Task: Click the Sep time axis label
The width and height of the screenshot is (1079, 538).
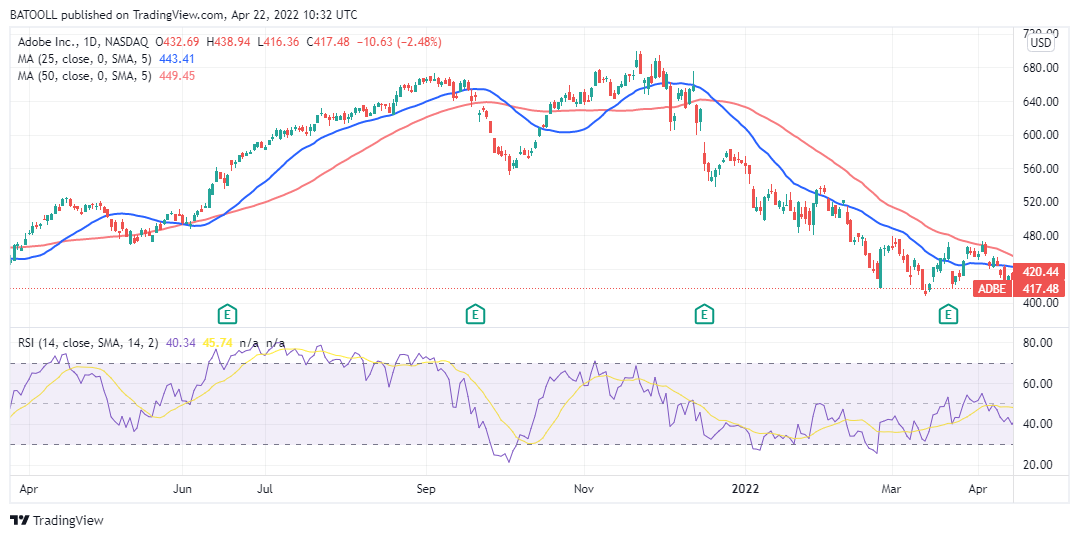Action: pos(427,490)
